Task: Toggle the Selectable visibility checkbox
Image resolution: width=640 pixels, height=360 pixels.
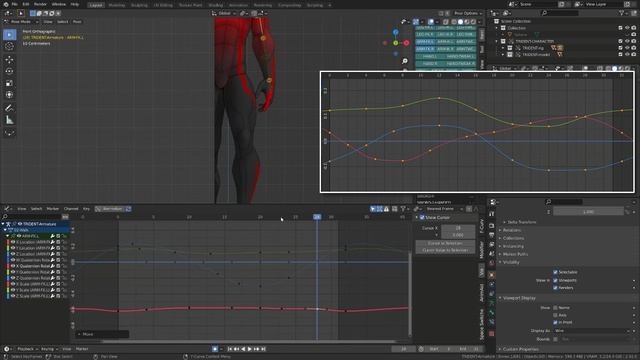Action: 555,272
